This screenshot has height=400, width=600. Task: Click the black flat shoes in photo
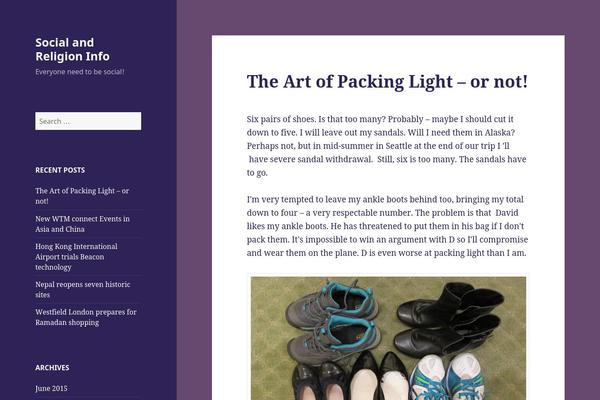[320, 381]
